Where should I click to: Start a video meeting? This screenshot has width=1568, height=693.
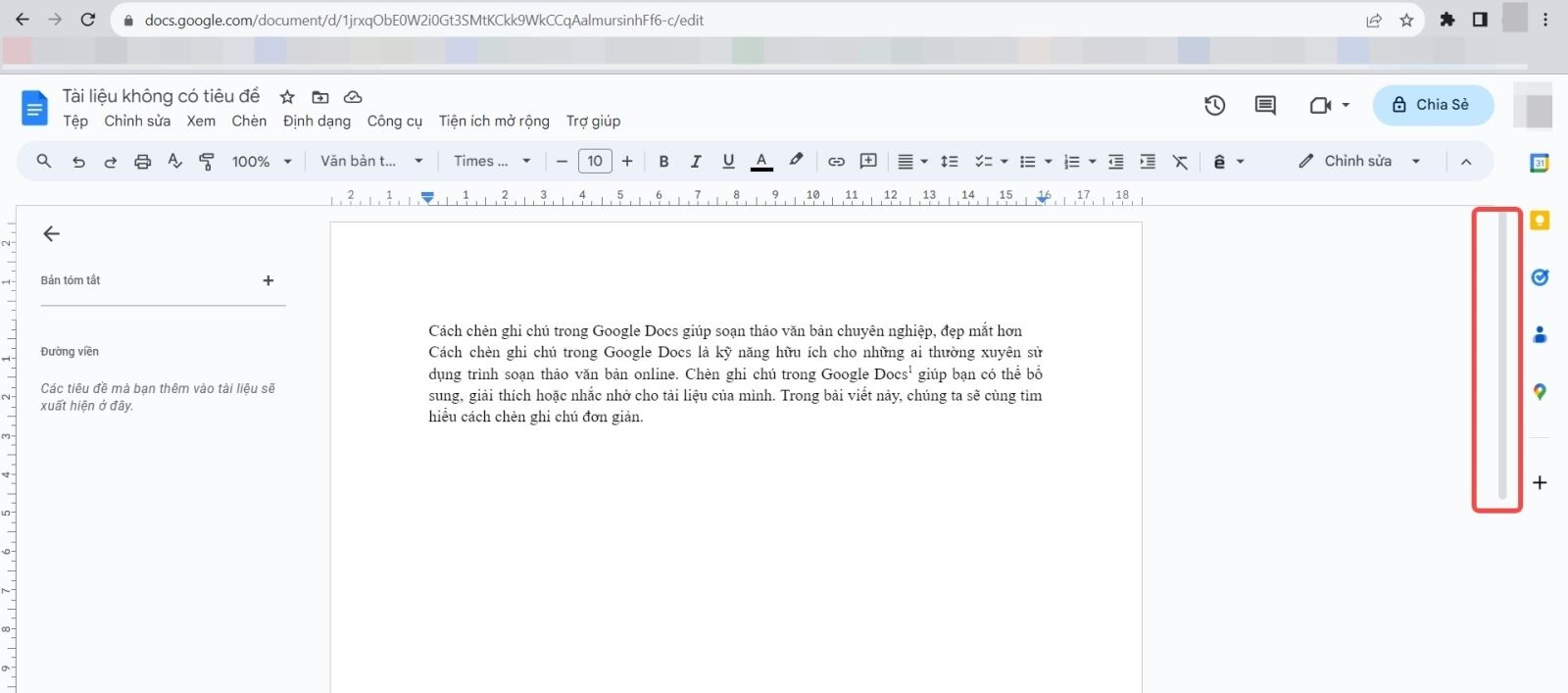tap(1320, 105)
